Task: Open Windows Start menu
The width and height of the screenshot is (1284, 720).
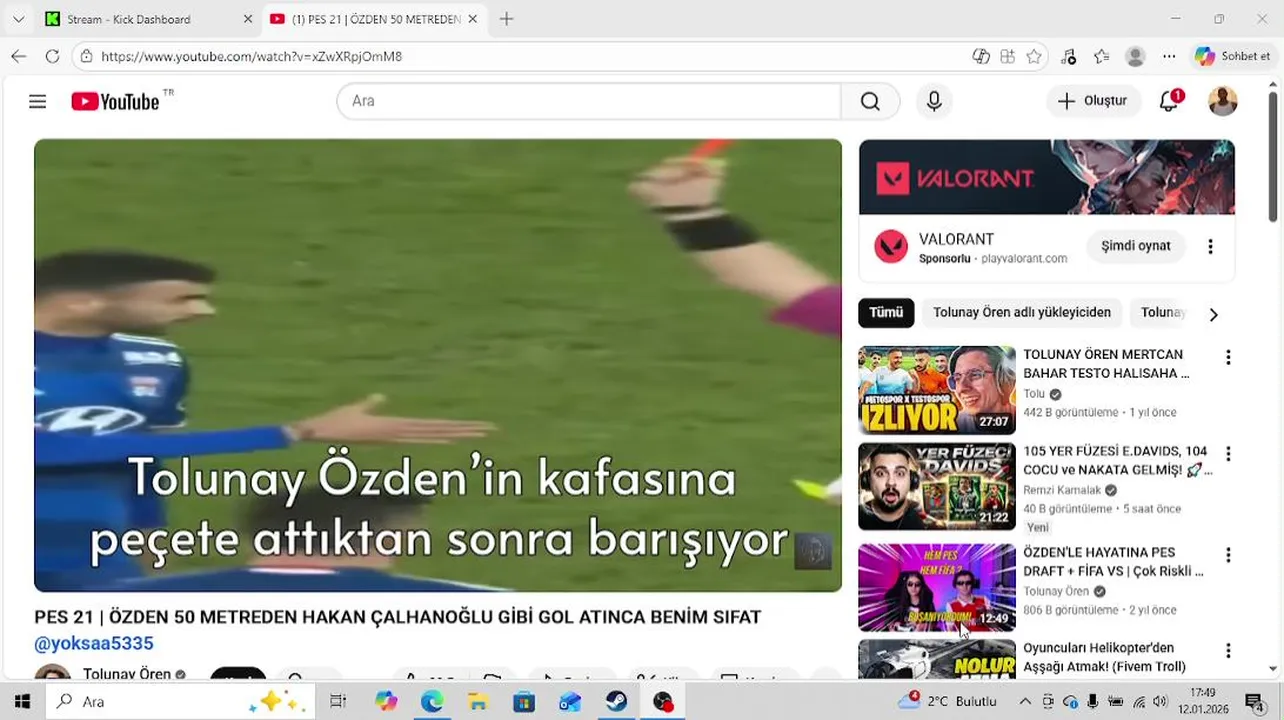Action: pos(22,702)
